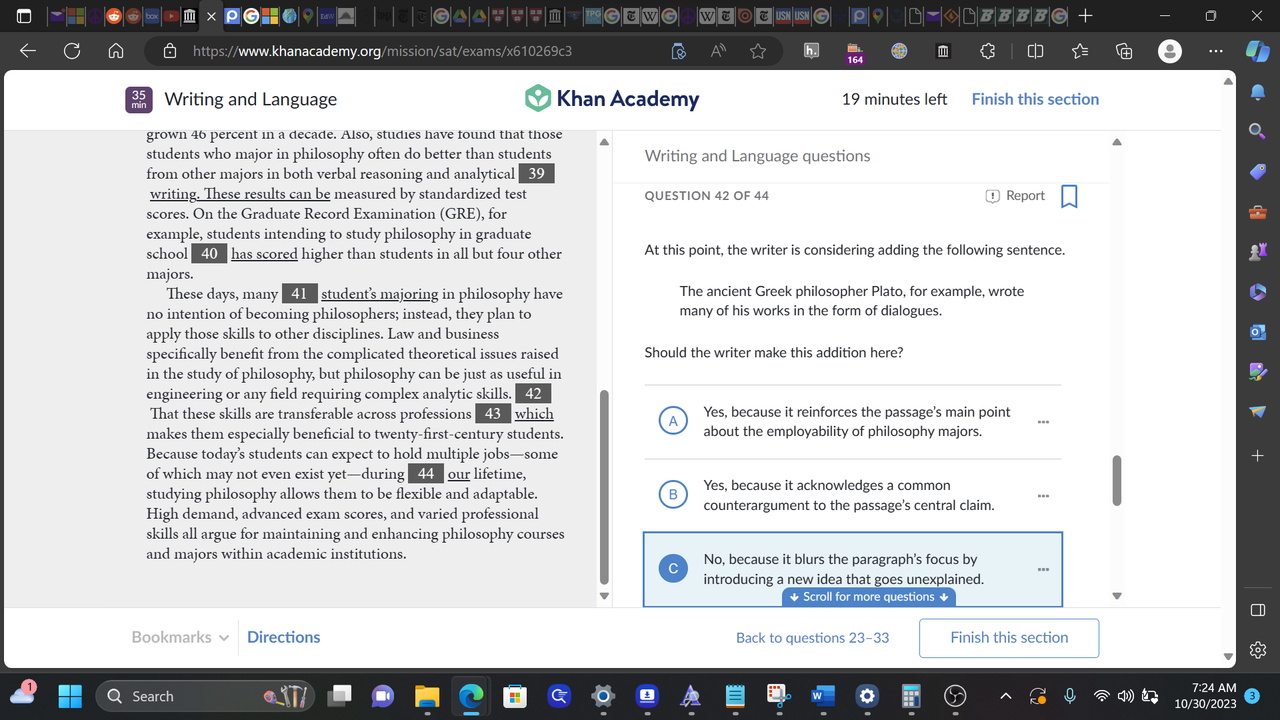Click the sidebar notifications bell icon

(1258, 92)
